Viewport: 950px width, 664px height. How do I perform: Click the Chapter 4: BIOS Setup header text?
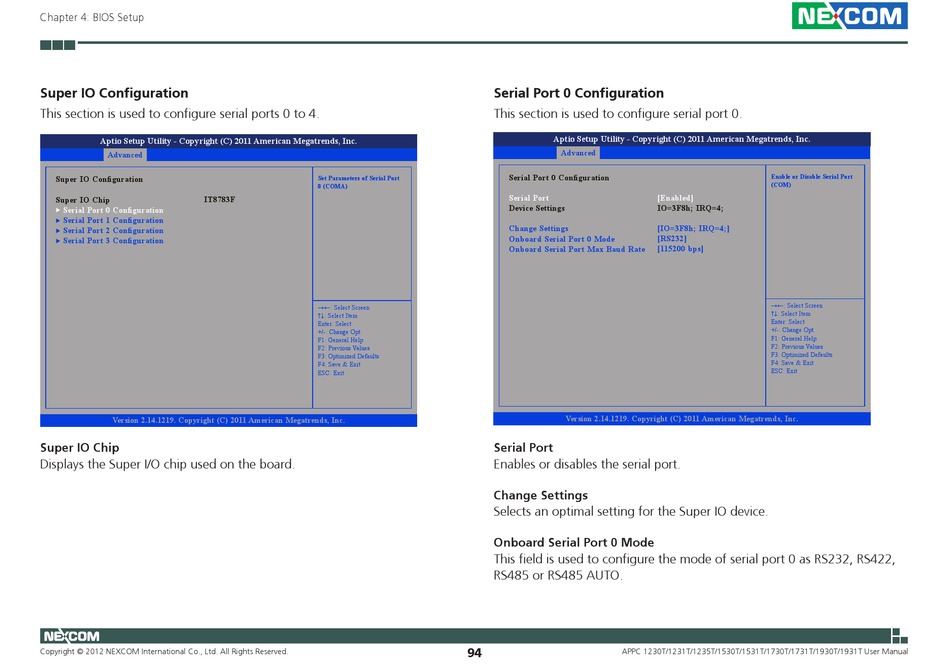[92, 18]
